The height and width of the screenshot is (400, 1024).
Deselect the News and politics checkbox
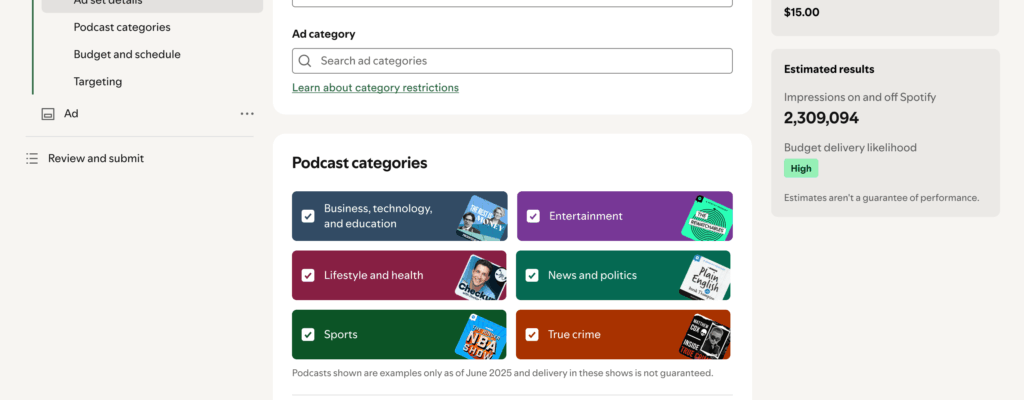(x=533, y=276)
